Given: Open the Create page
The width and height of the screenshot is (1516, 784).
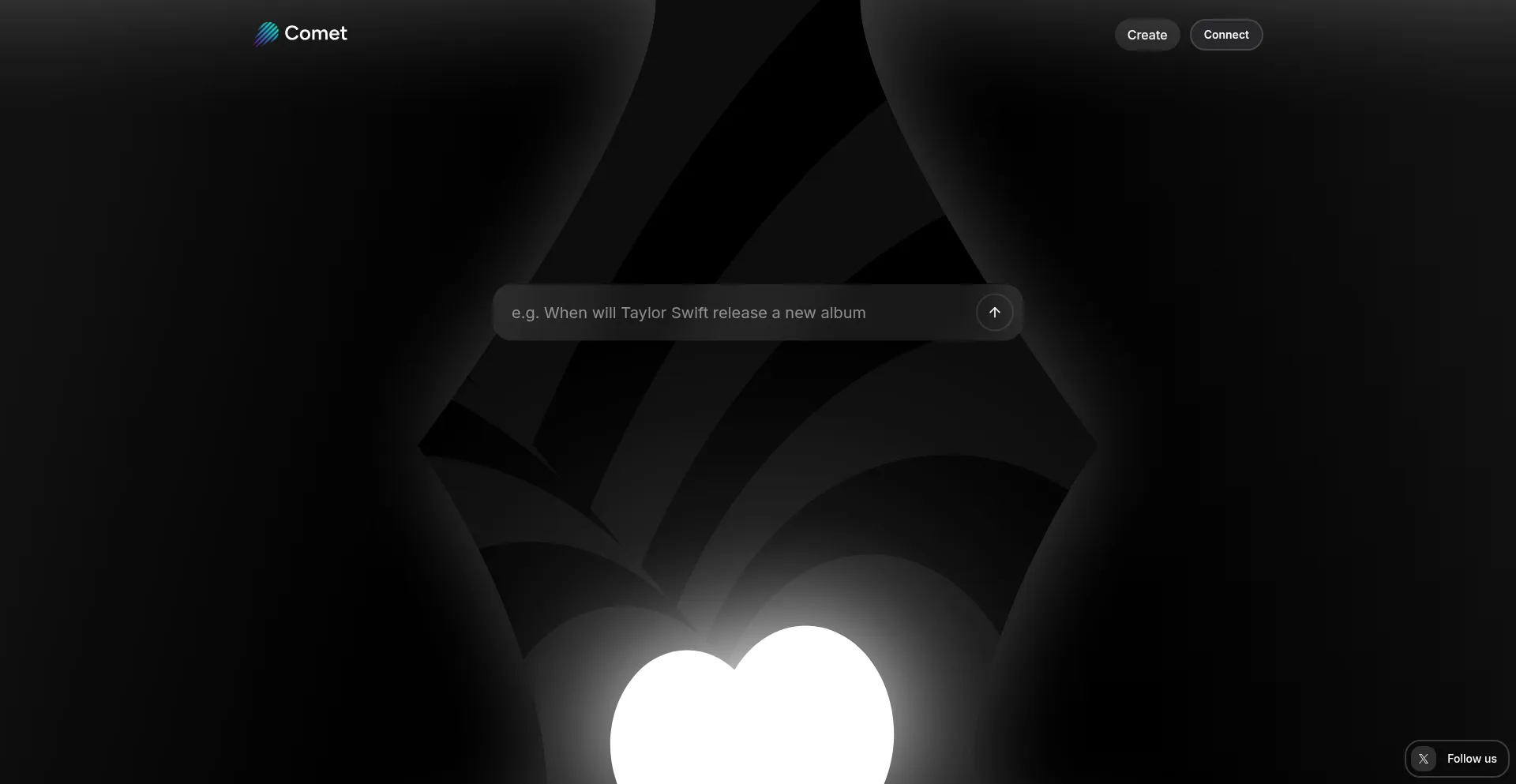Looking at the screenshot, I should coord(1147,35).
